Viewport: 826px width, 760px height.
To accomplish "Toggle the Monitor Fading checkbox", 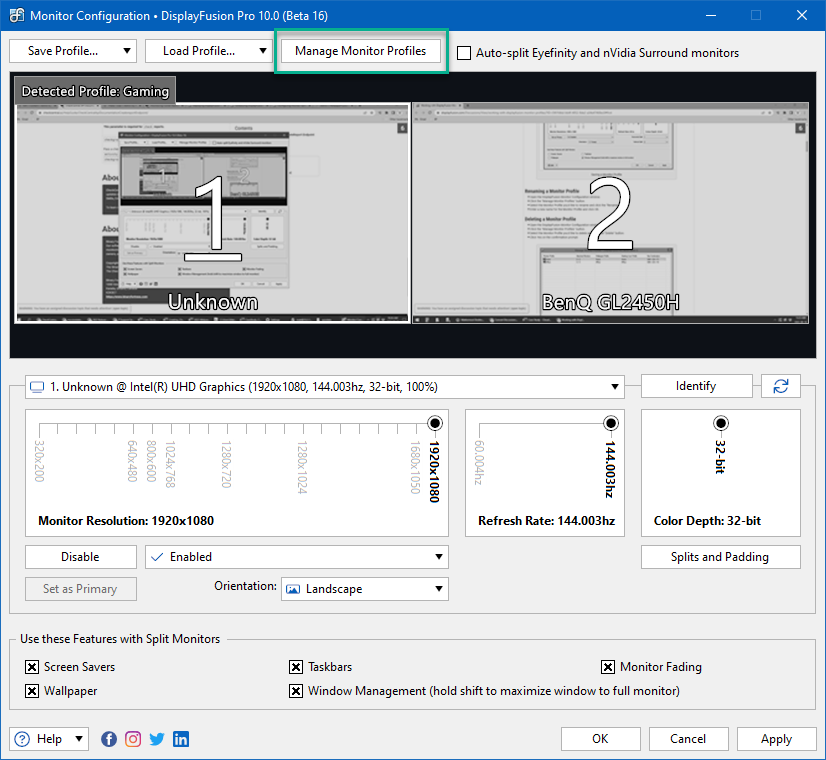I will point(608,667).
